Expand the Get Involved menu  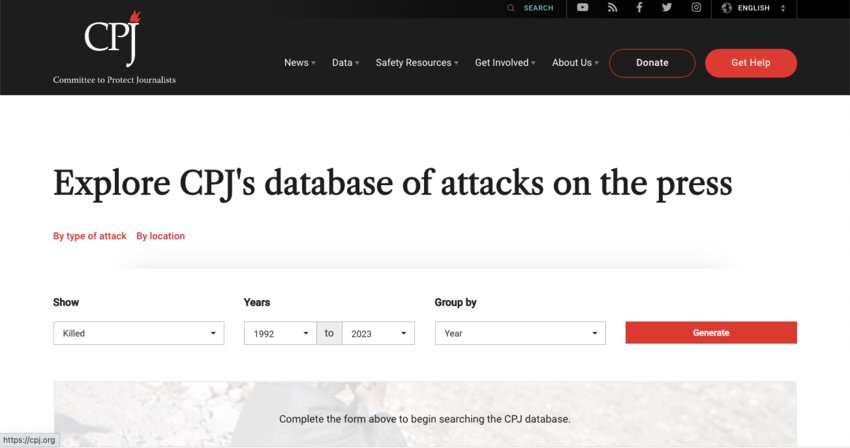(x=505, y=63)
